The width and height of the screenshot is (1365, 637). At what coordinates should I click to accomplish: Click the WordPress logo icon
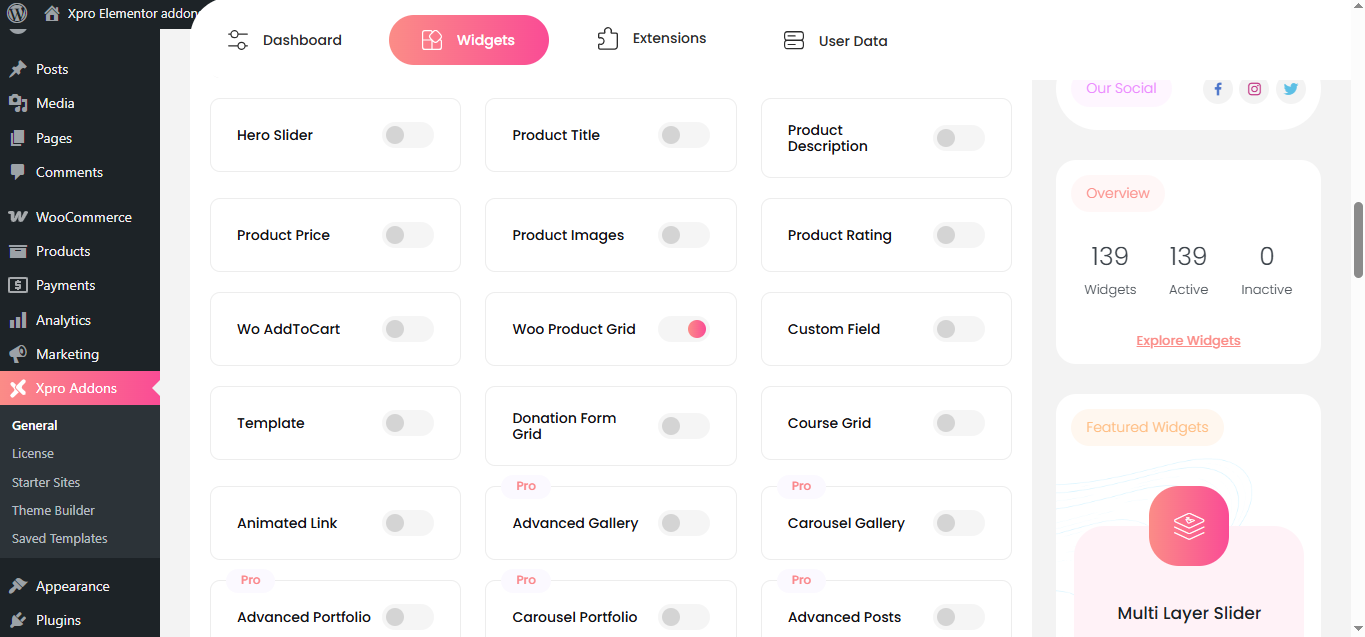point(17,14)
